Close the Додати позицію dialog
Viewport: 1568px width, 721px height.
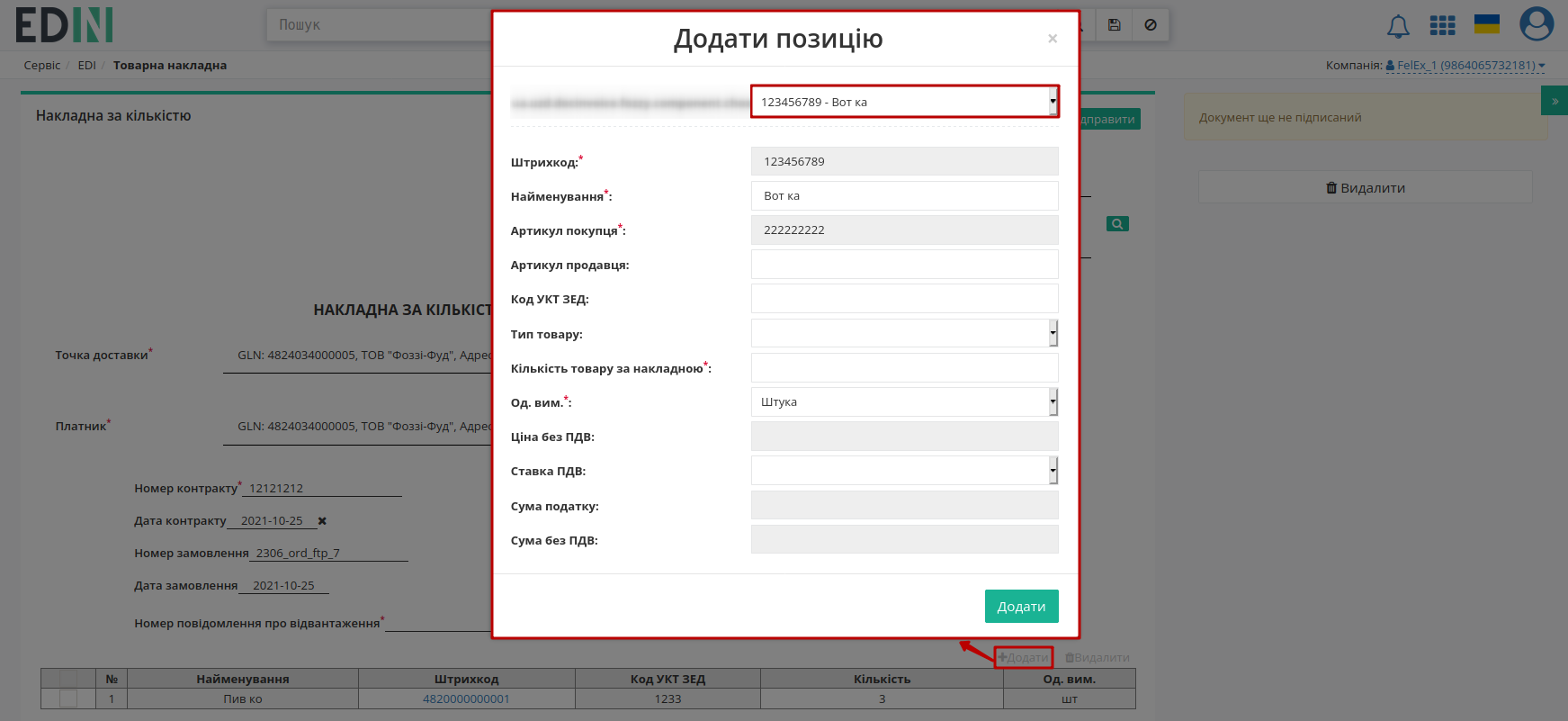(x=1052, y=39)
